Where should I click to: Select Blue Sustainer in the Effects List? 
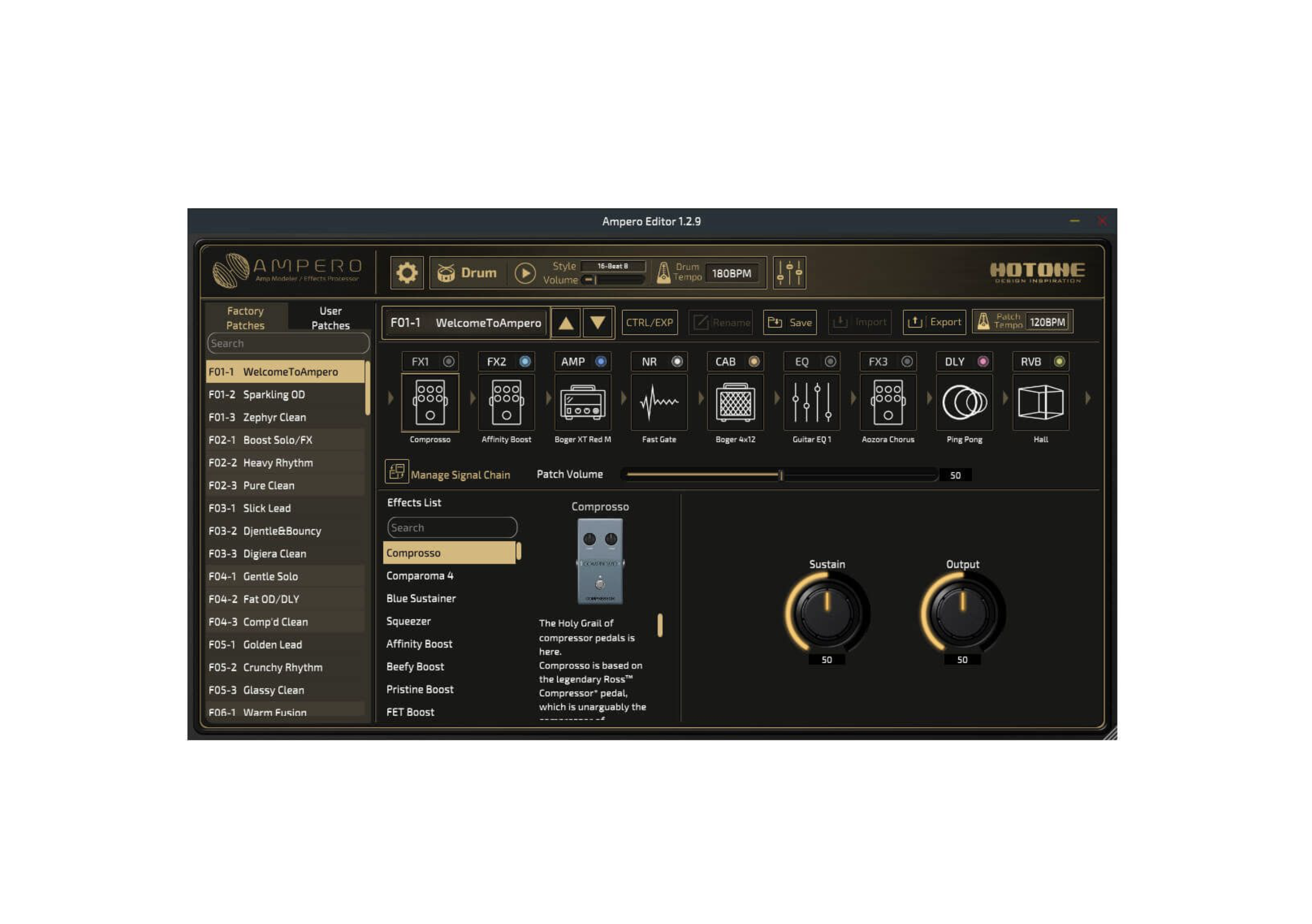448,599
